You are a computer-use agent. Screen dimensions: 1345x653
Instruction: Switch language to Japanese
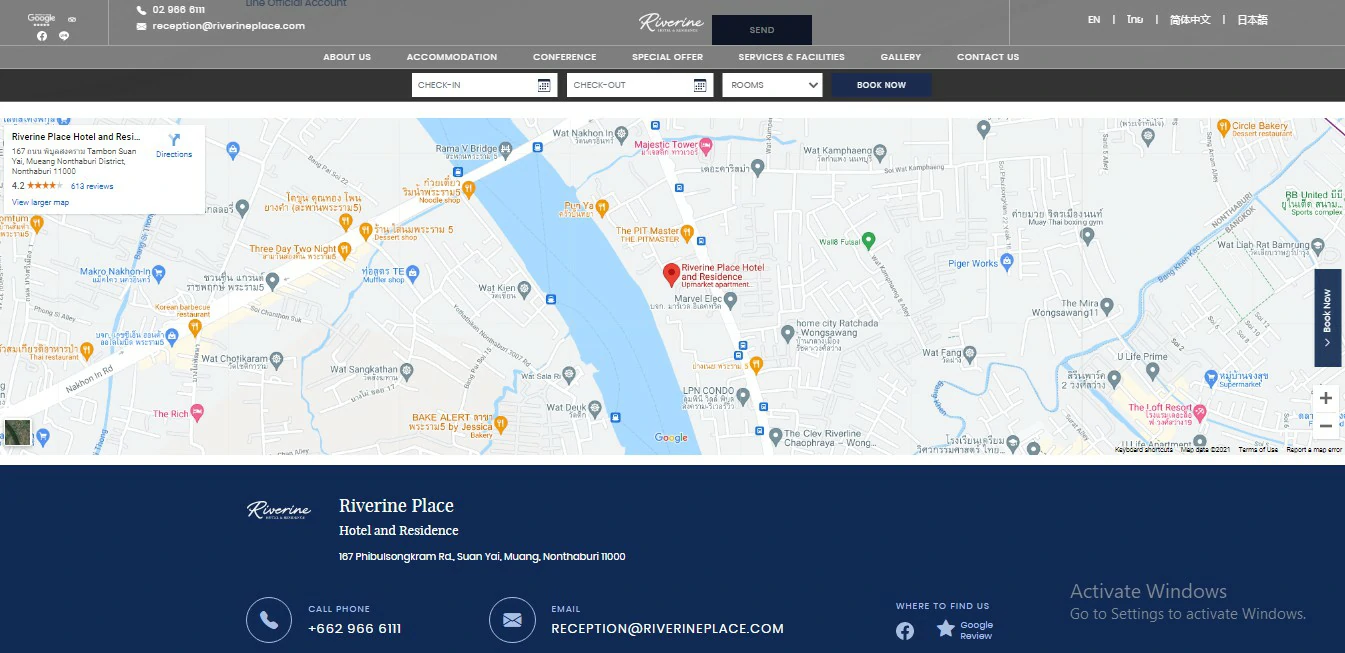pyautogui.click(x=1252, y=20)
